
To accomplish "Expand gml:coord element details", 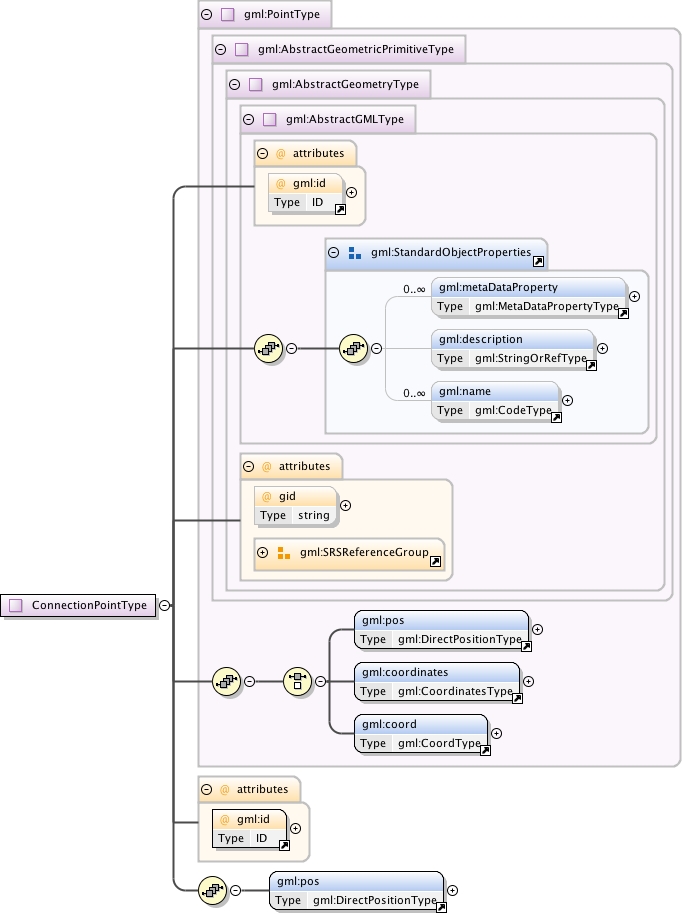I will click(x=496, y=733).
